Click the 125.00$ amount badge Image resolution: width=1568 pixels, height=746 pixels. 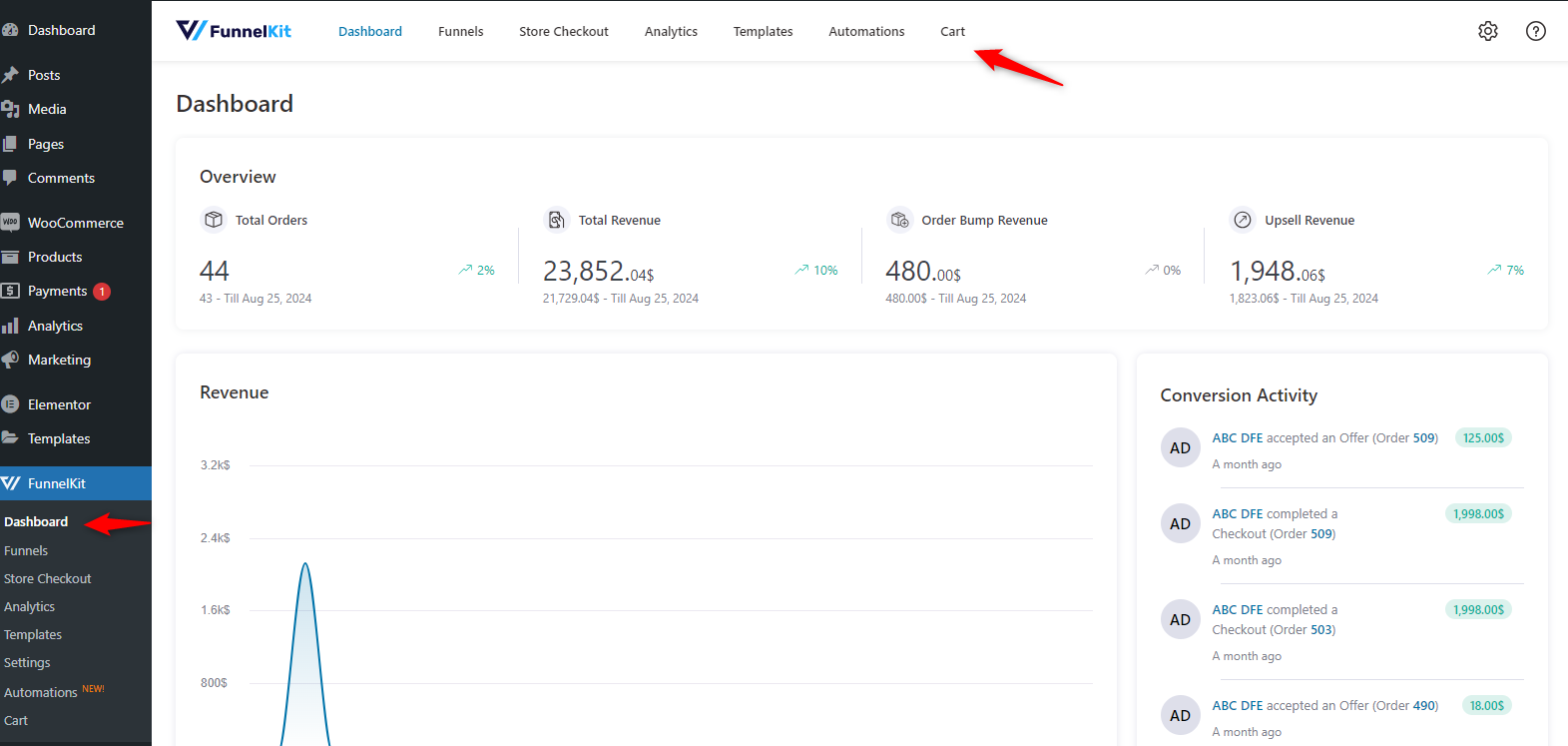click(1483, 437)
